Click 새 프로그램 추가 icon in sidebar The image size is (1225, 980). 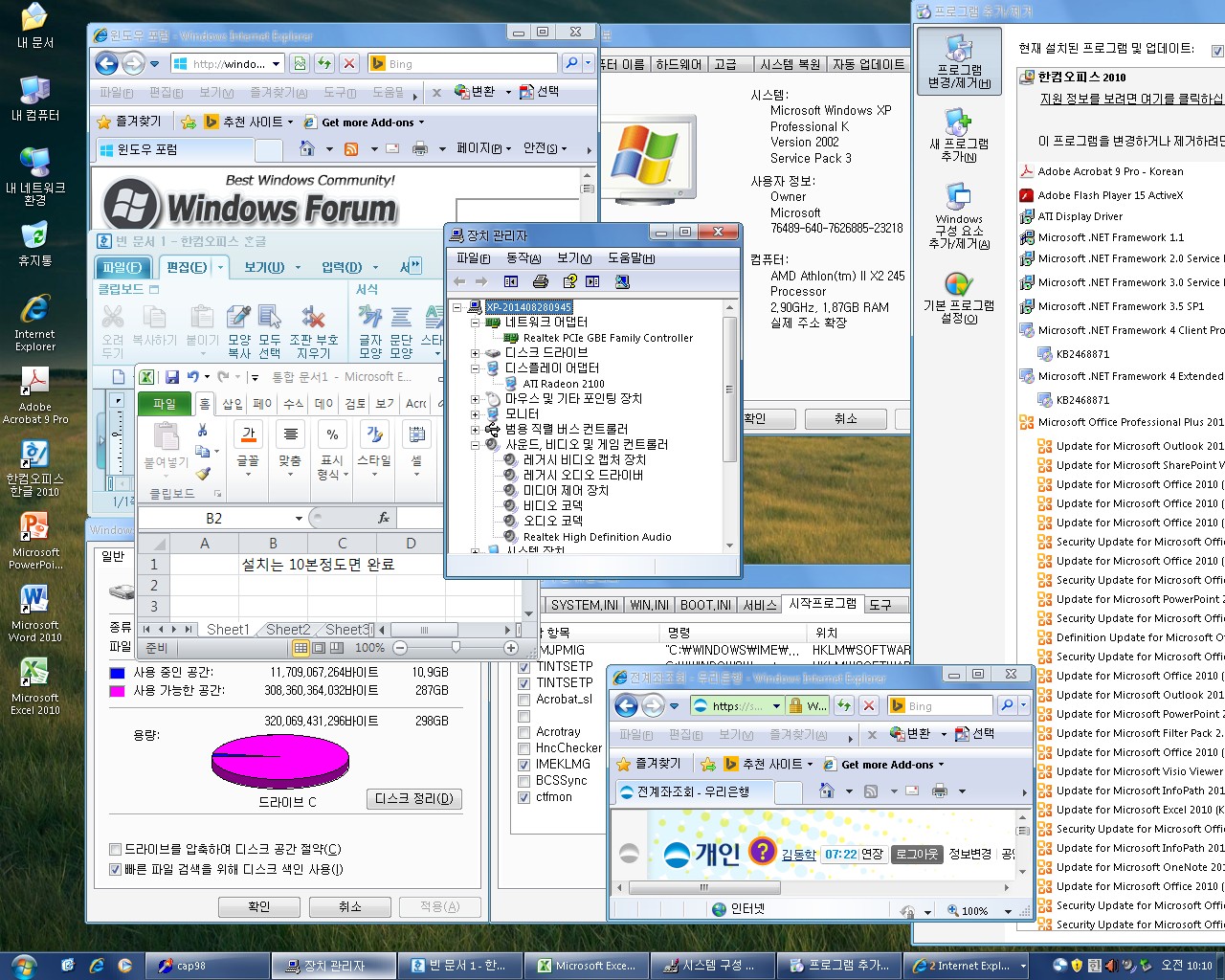click(959, 136)
